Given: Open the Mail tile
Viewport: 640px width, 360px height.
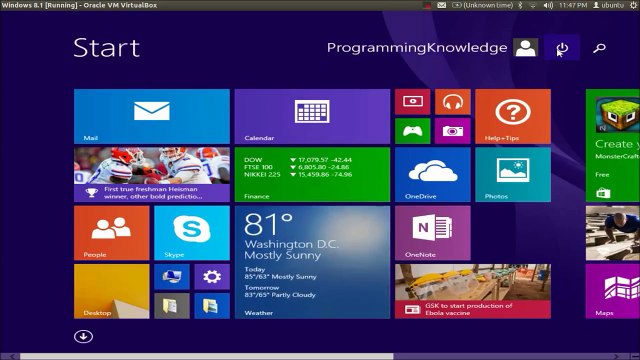Looking at the screenshot, I should click(152, 116).
